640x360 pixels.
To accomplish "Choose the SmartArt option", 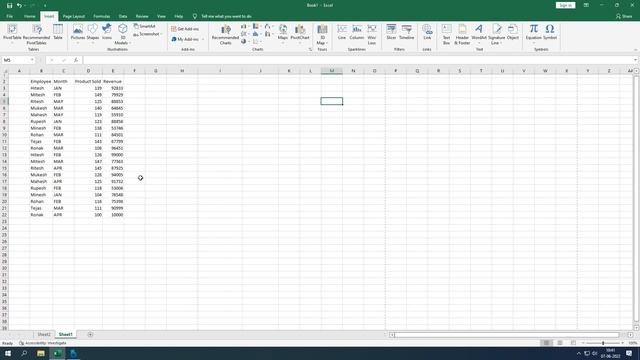I will tap(145, 26).
